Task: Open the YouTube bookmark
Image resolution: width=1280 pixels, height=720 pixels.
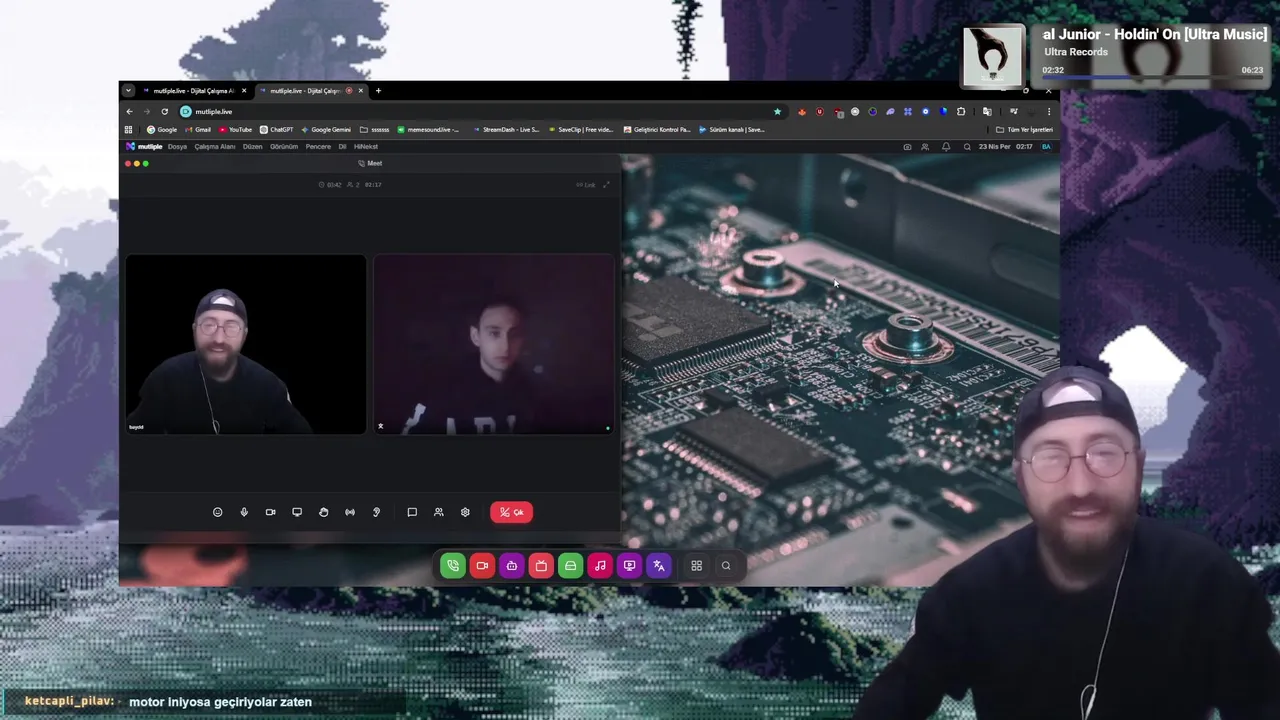Action: point(235,130)
